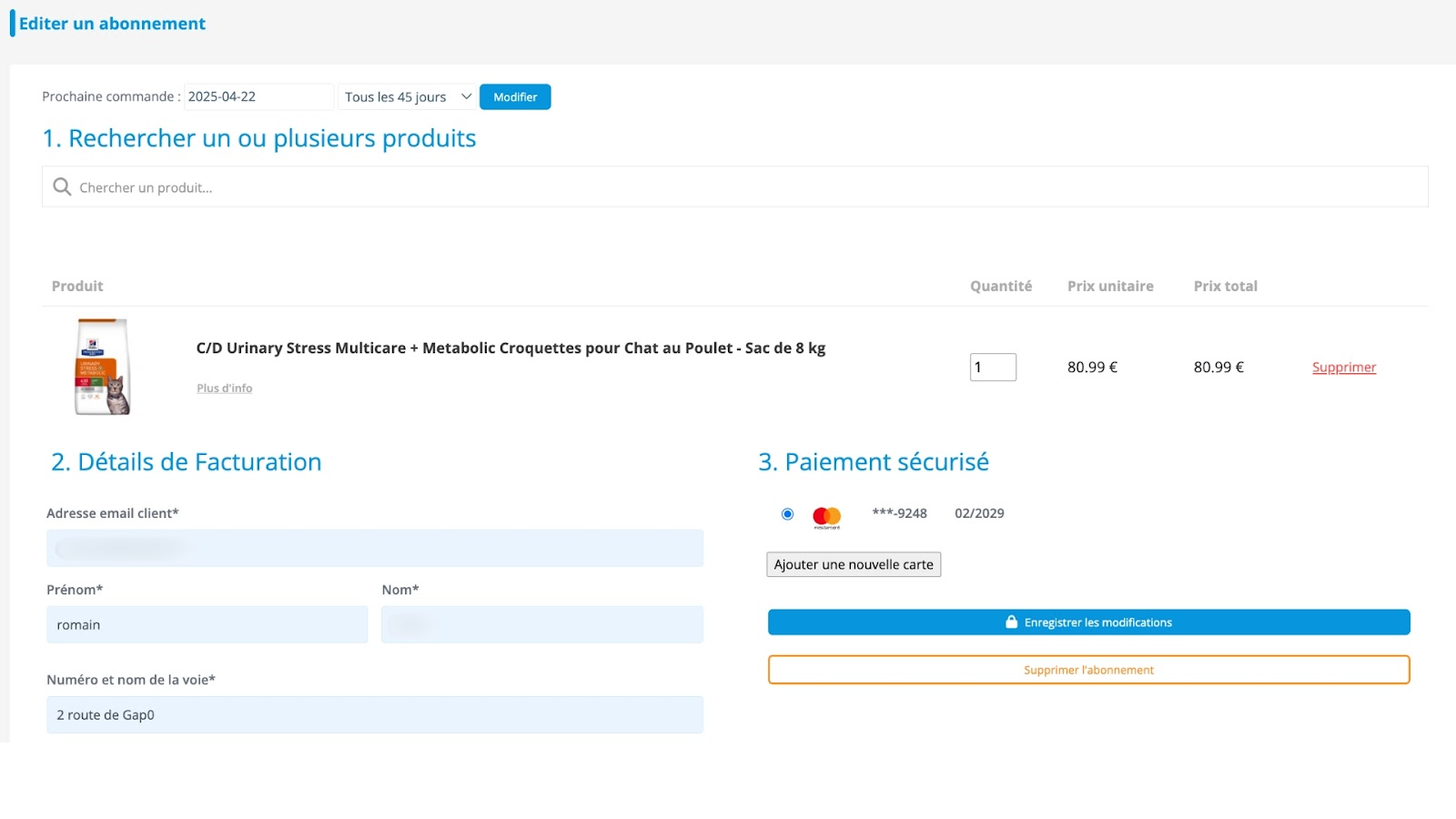This screenshot has height=819, width=1456.
Task: Click into the product search box
Action: tap(746, 187)
